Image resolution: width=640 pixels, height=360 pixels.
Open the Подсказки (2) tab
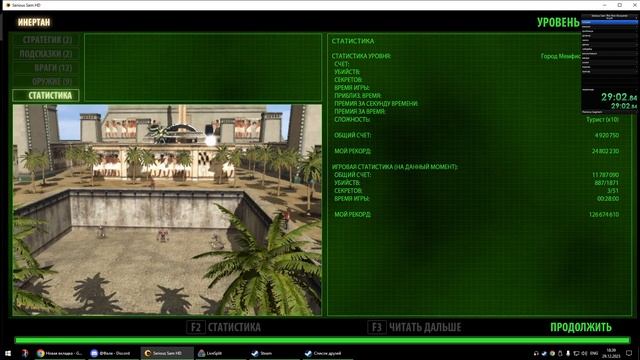tap(46, 54)
